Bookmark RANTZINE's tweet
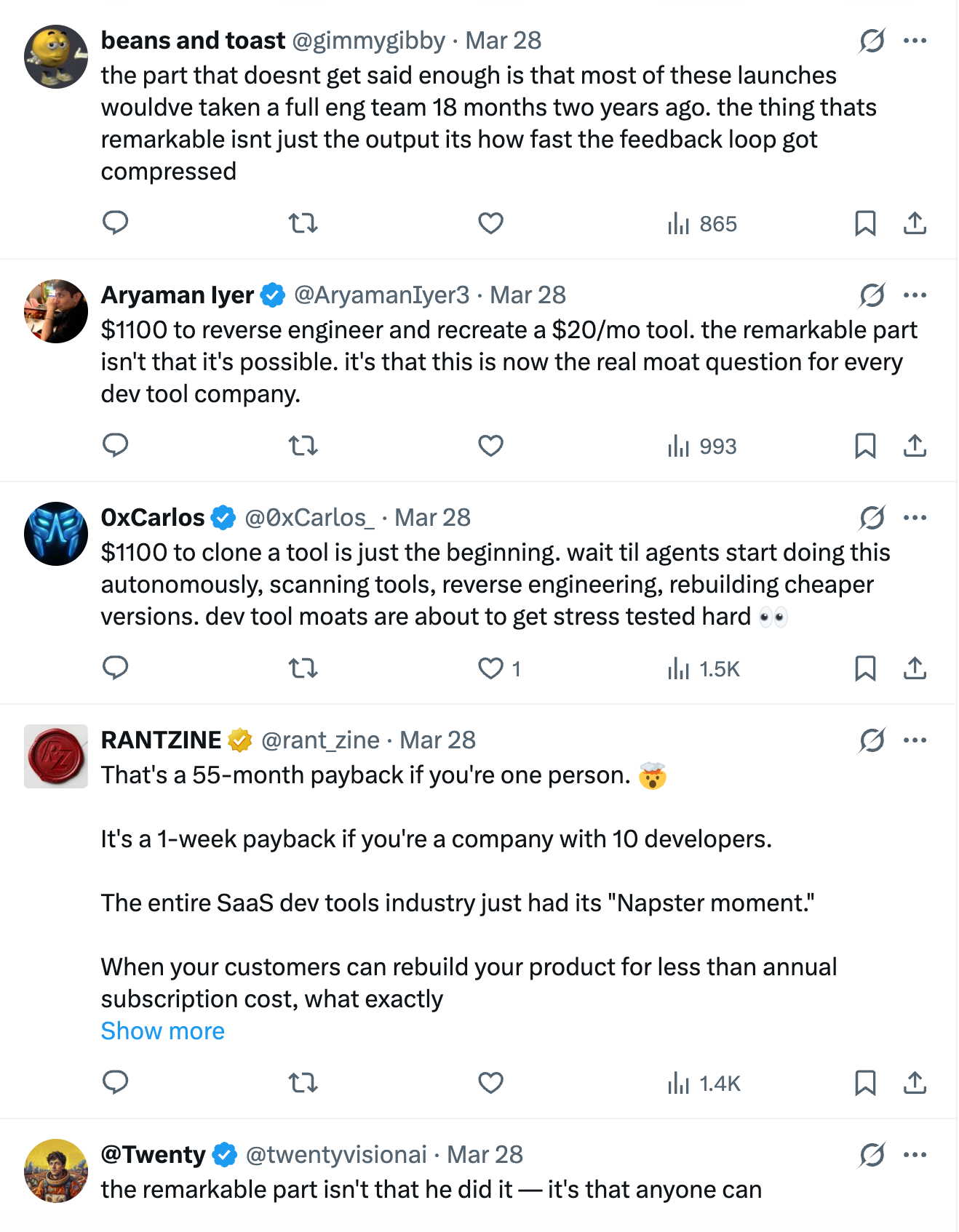 (864, 1082)
